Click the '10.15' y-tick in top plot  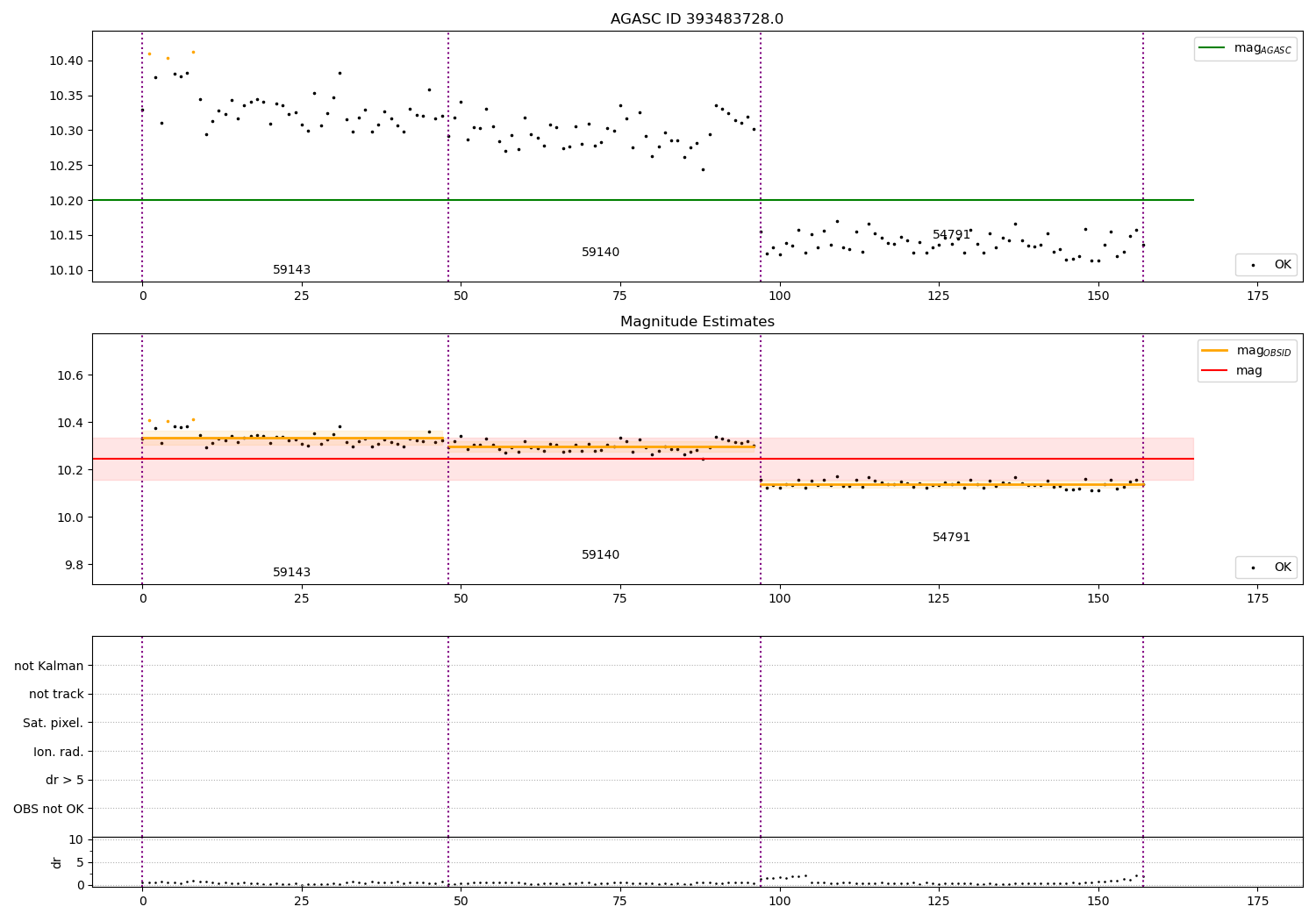click(x=67, y=235)
